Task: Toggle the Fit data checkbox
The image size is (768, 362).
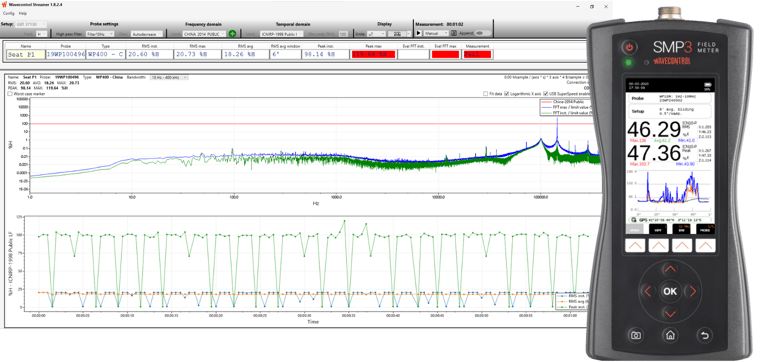Action: [485, 93]
